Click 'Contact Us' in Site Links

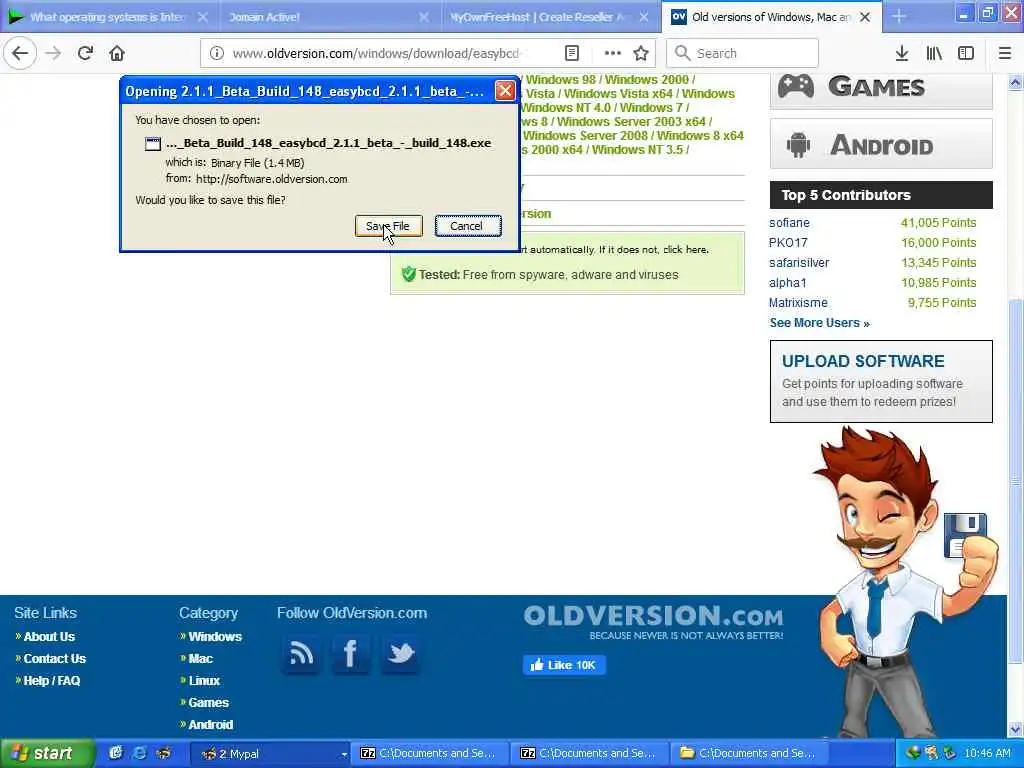[55, 658]
